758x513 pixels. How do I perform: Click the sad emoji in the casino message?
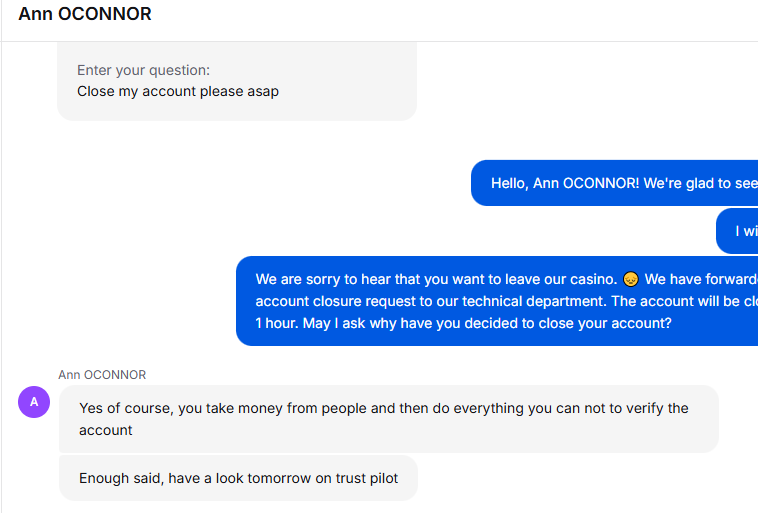[x=630, y=279]
